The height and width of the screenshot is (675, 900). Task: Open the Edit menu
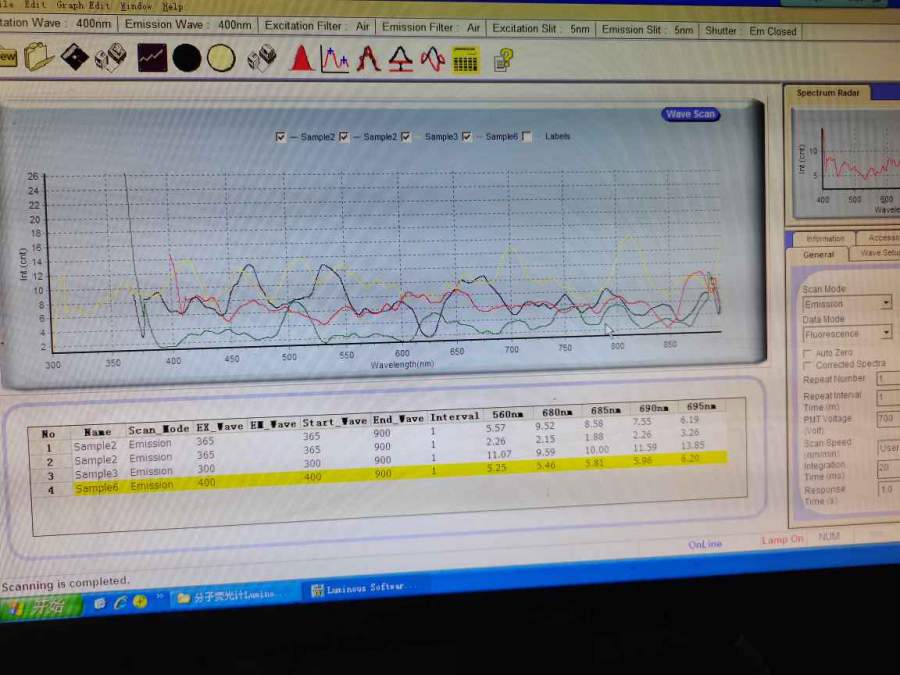point(34,5)
